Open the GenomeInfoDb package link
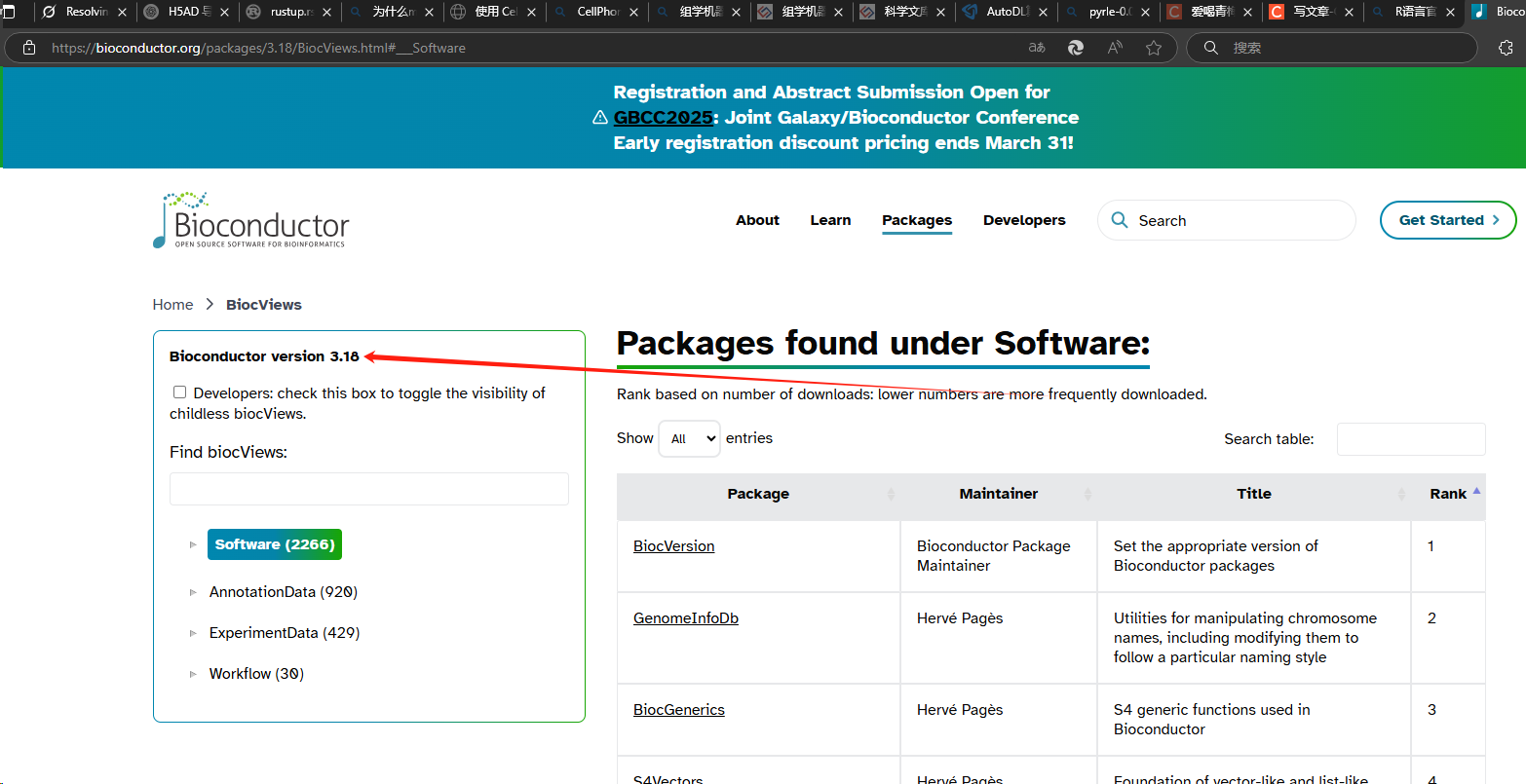 click(686, 618)
